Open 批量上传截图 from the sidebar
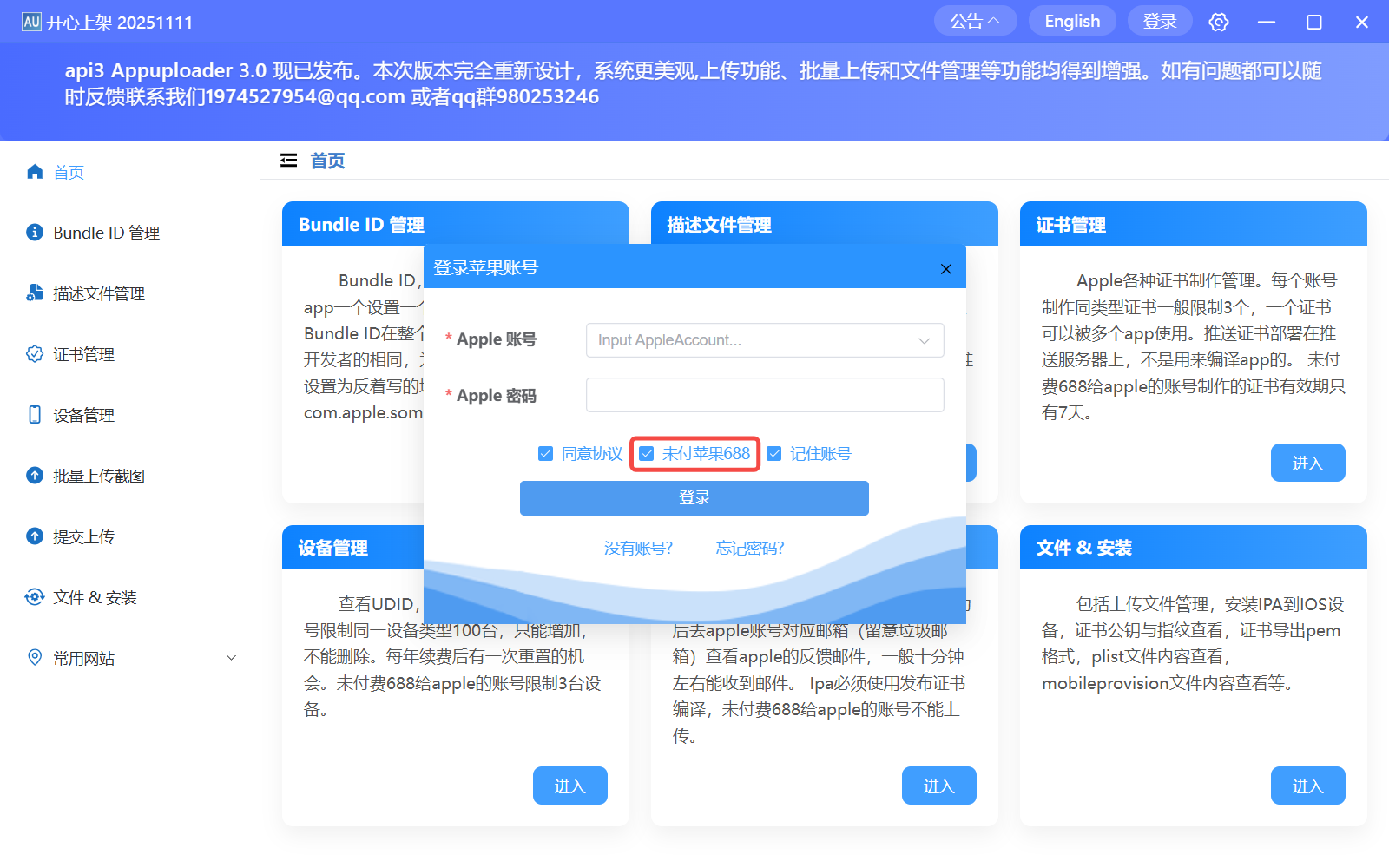 [x=96, y=475]
